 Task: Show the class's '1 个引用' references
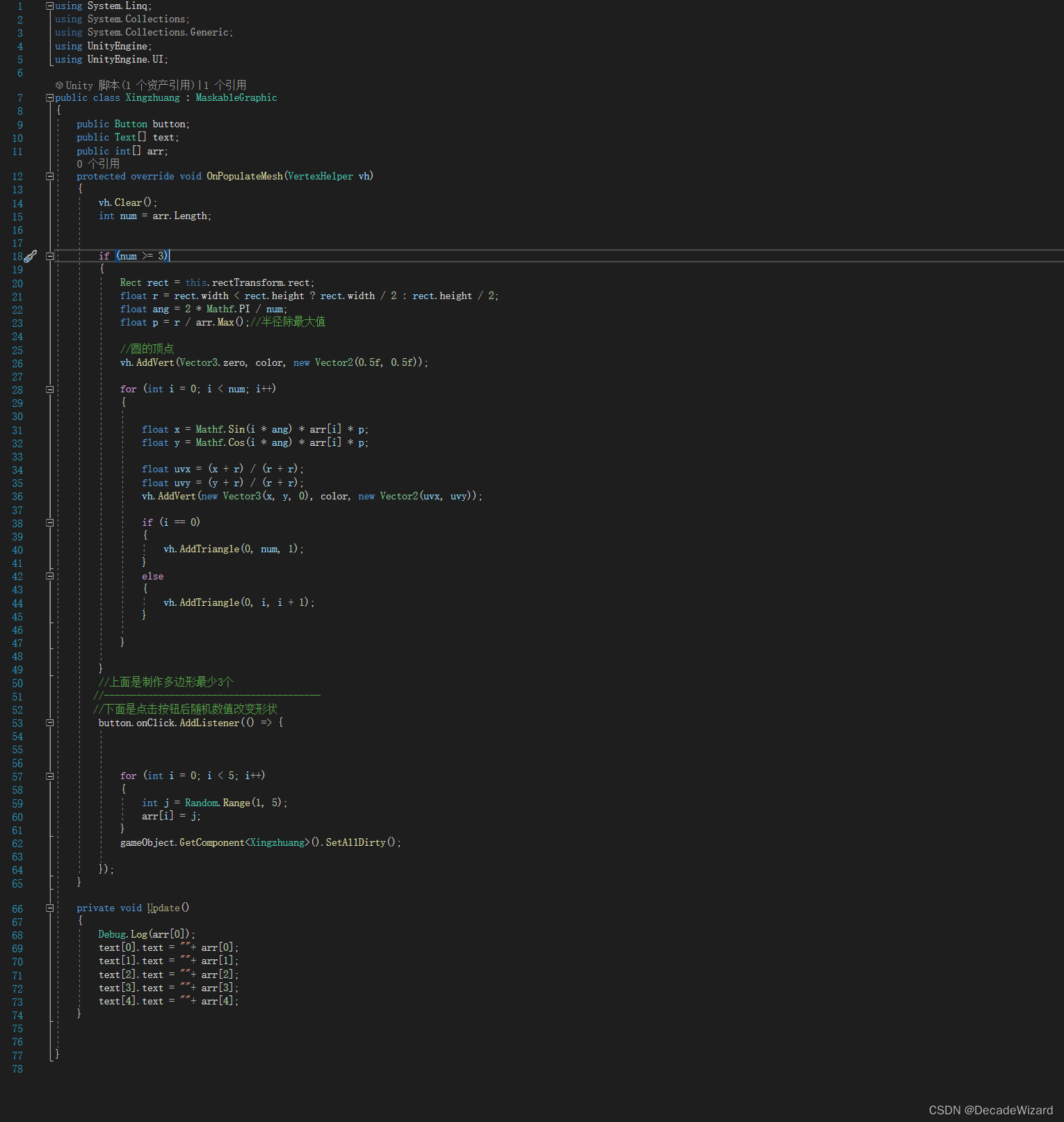(x=225, y=86)
